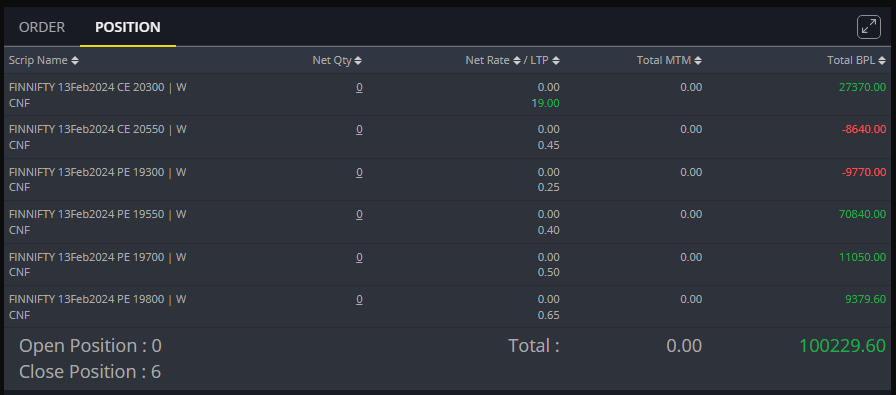Click total BPL 100229.60
The image size is (896, 395).
pos(842,346)
